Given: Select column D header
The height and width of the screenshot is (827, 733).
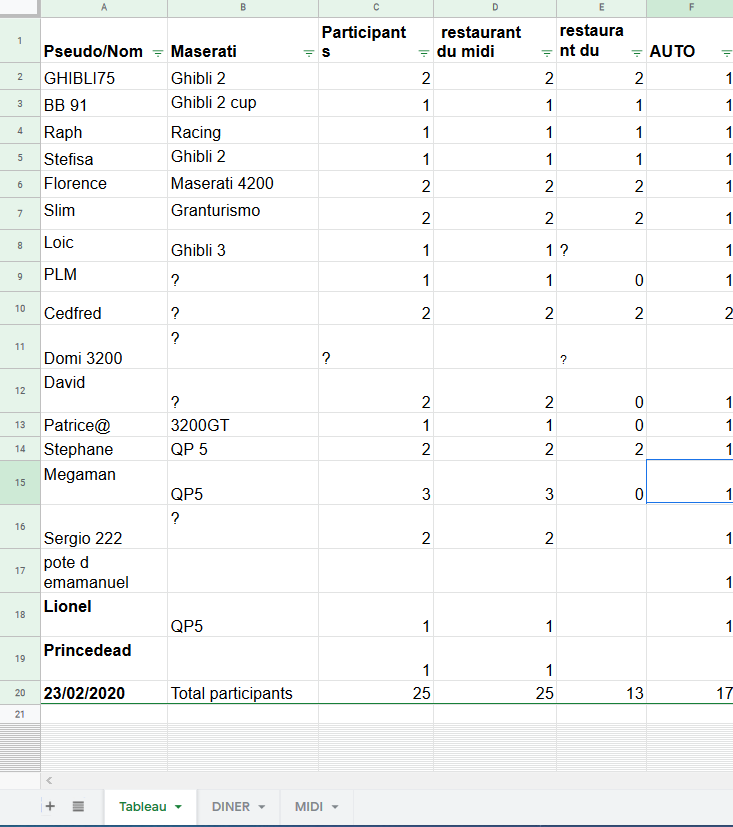Looking at the screenshot, I should point(495,7).
